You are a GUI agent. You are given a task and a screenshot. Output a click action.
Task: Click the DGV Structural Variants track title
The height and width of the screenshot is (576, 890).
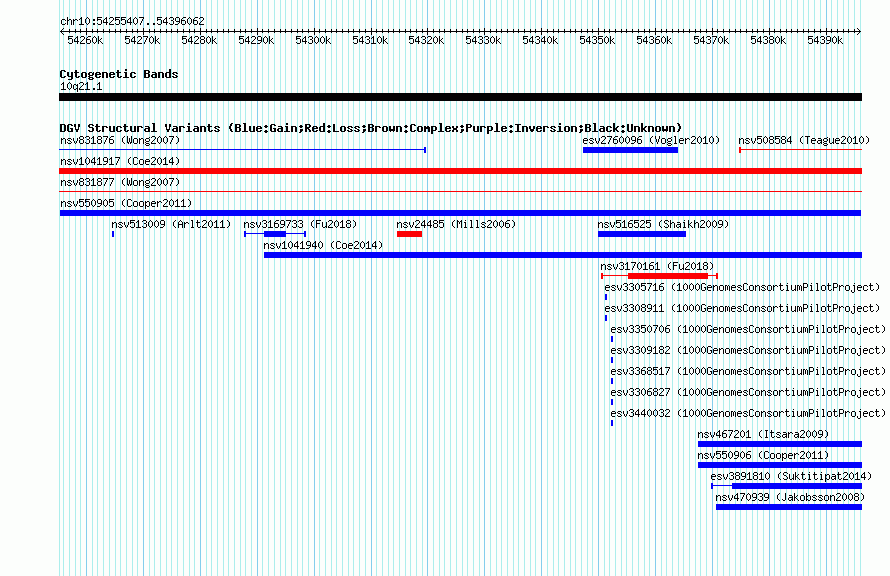click(371, 128)
